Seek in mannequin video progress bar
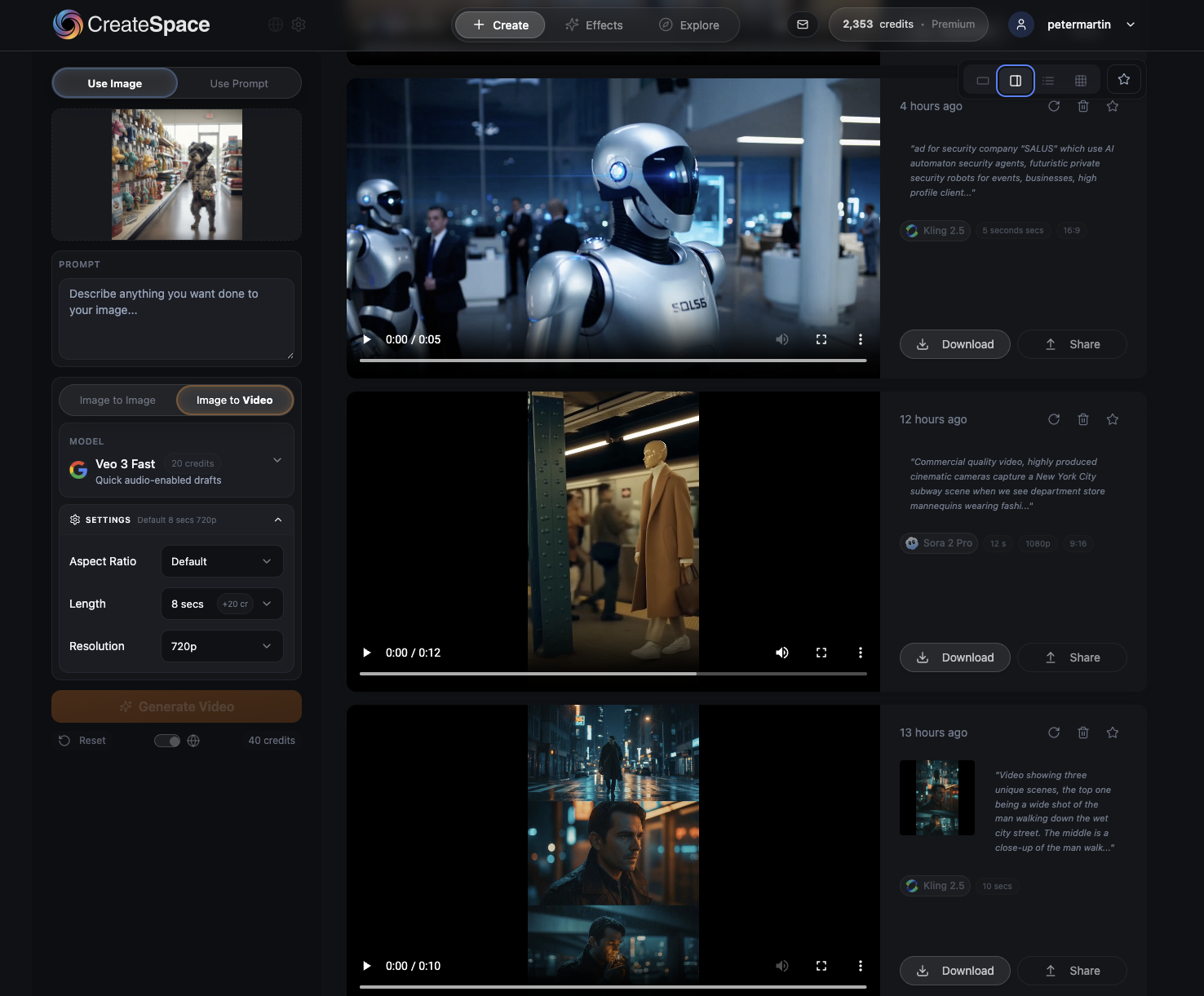 tap(613, 674)
